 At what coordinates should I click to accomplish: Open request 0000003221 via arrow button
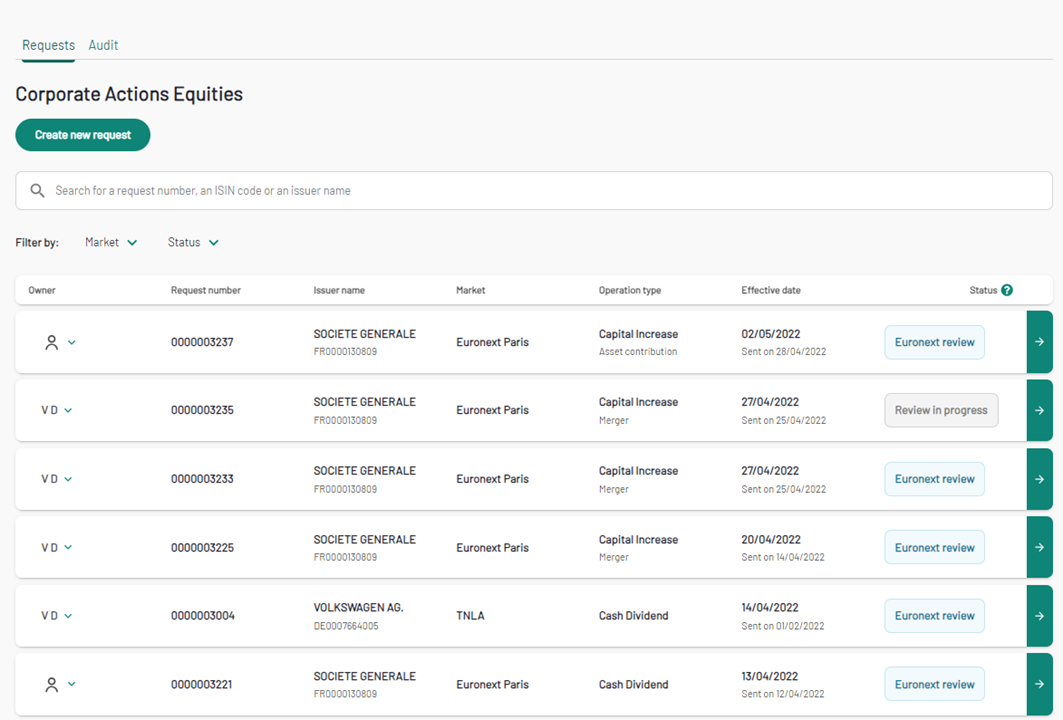[1039, 684]
